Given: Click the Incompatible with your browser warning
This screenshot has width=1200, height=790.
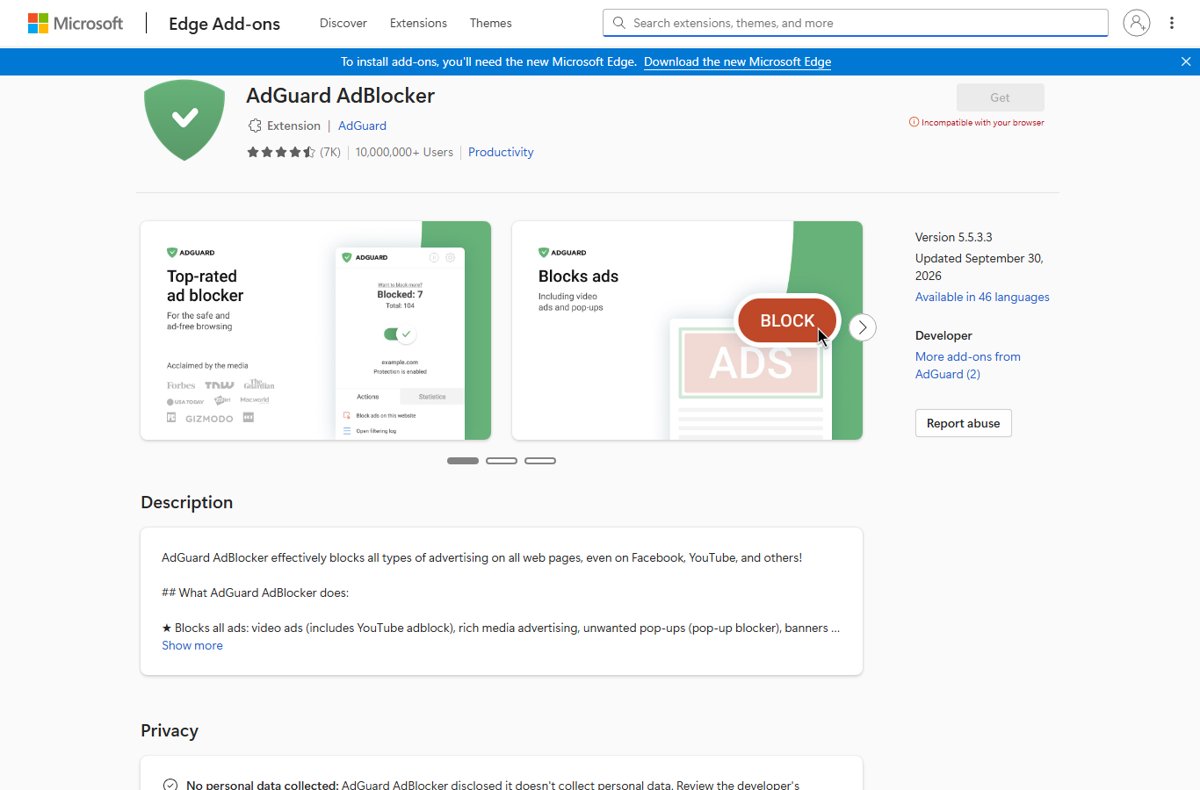Looking at the screenshot, I should point(976,122).
